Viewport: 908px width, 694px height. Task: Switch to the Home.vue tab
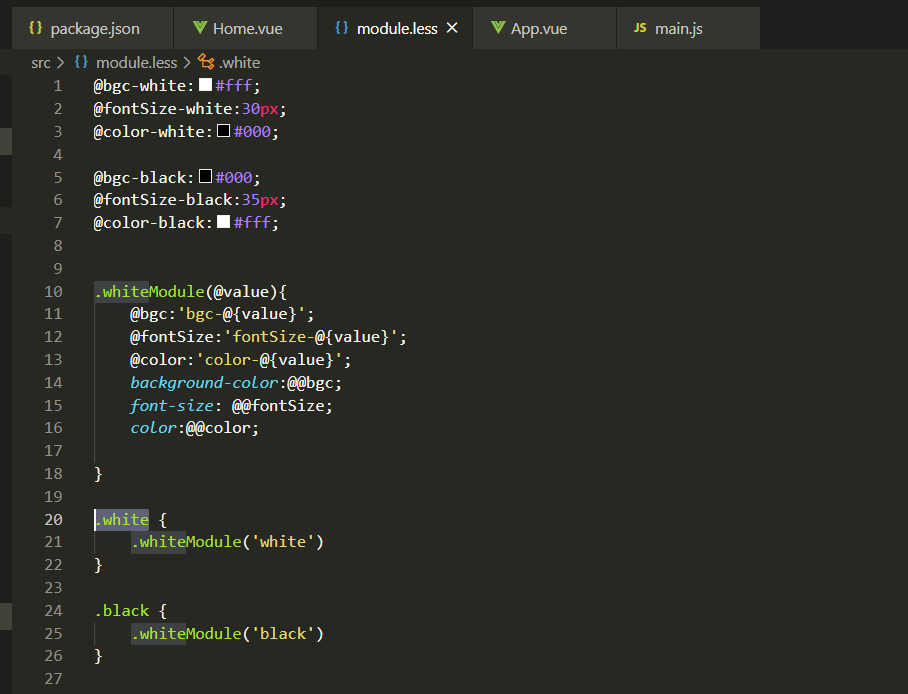pos(246,28)
